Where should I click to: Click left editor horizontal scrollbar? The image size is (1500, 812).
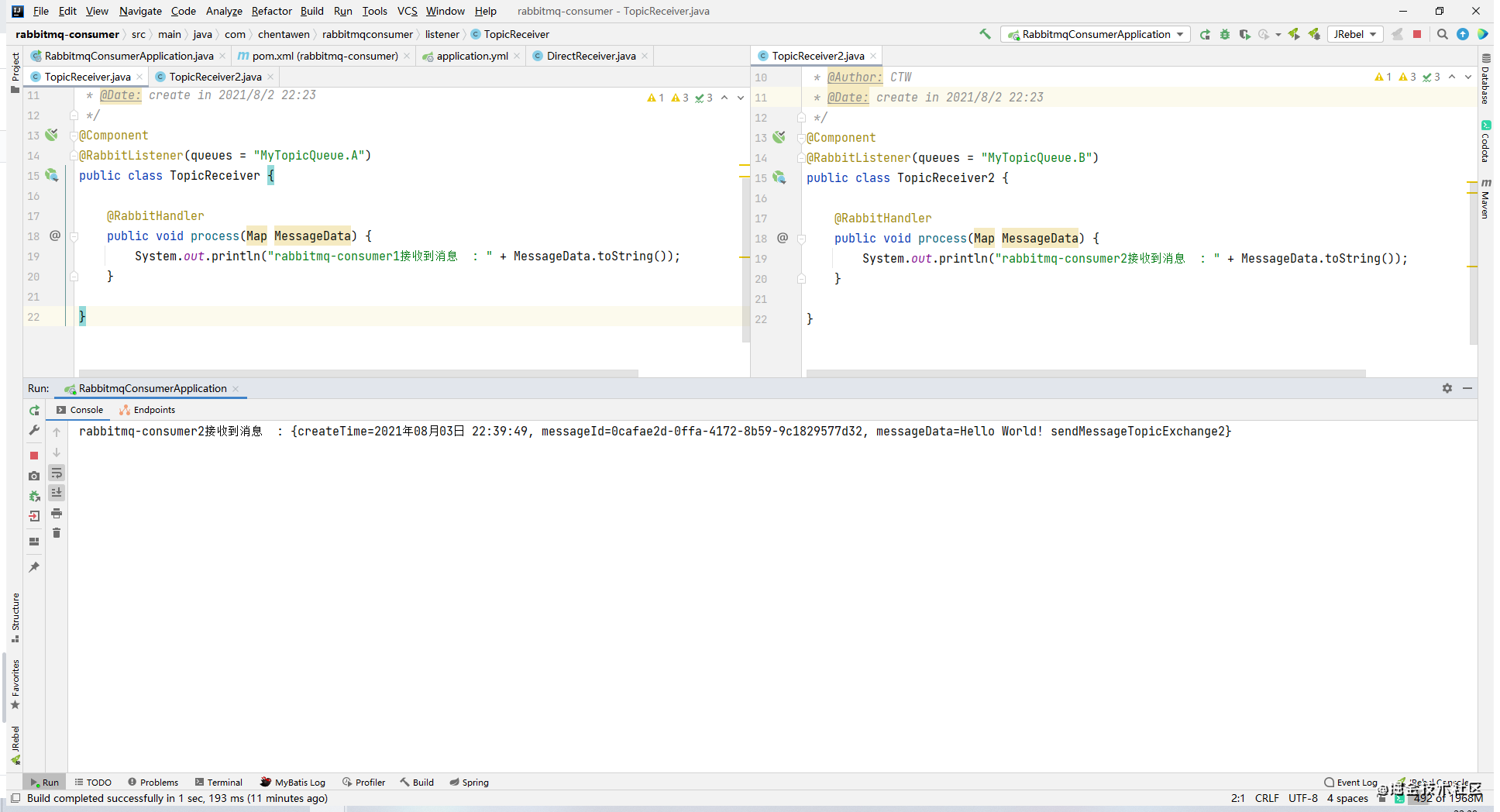point(359,373)
